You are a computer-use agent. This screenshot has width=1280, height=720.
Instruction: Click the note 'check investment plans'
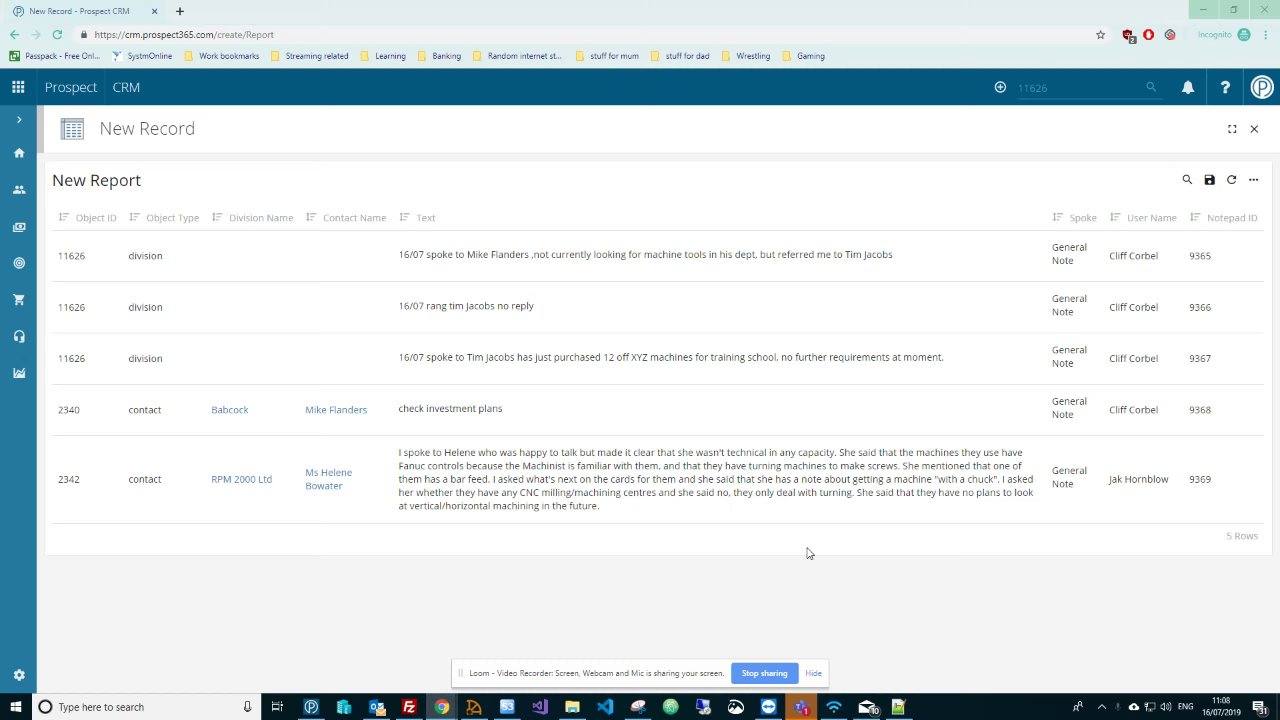coord(450,409)
